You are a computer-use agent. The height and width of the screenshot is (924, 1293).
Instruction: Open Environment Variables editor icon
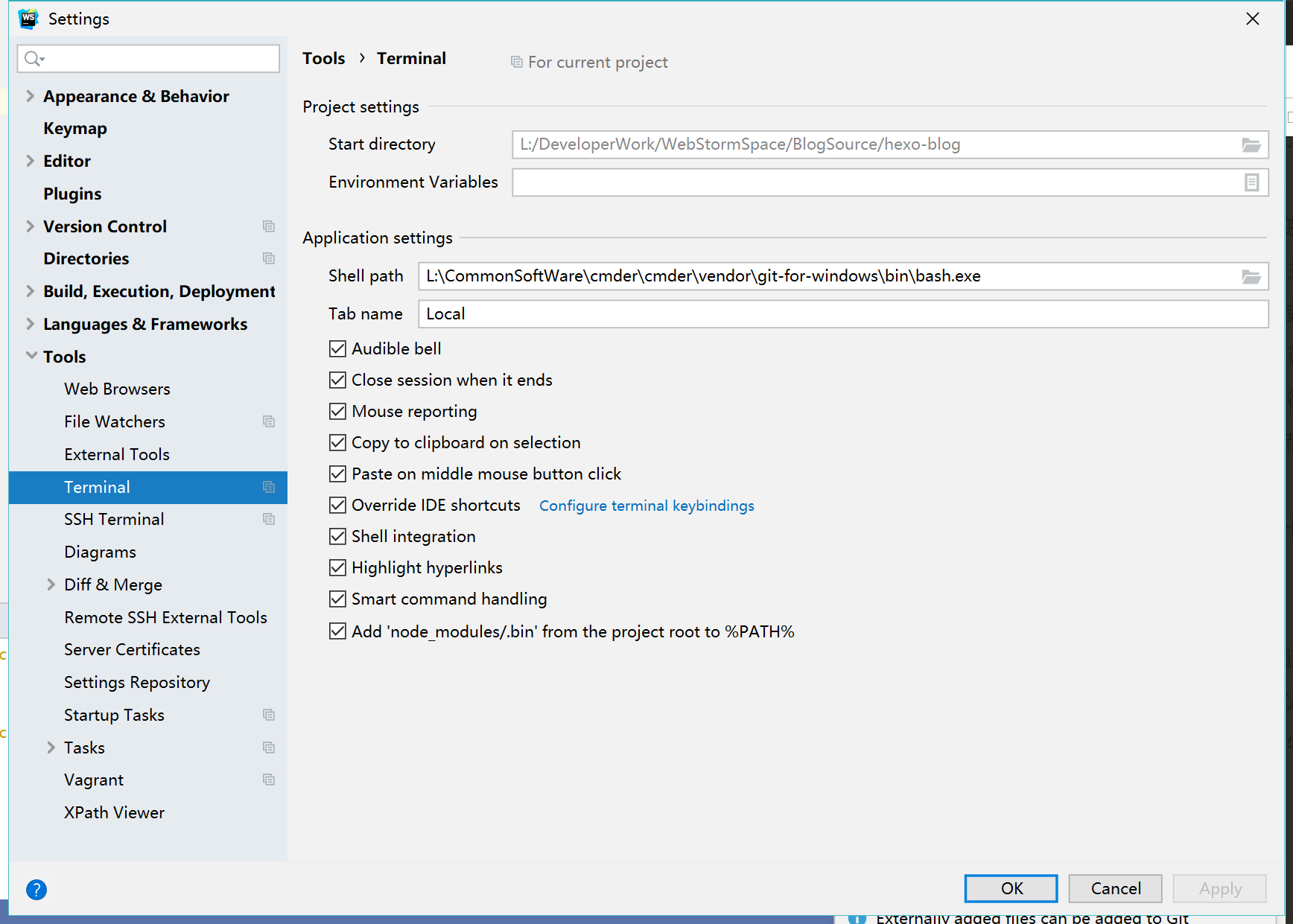tap(1251, 182)
